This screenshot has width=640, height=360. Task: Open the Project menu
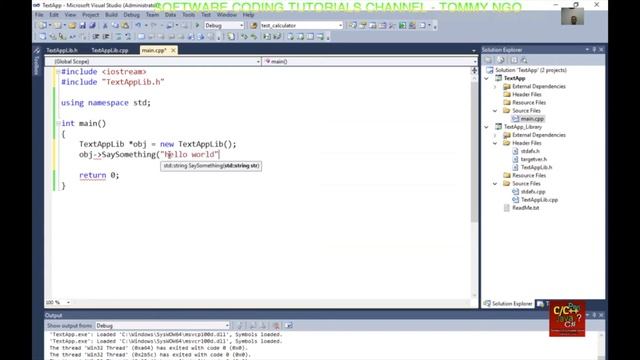tap(91, 15)
